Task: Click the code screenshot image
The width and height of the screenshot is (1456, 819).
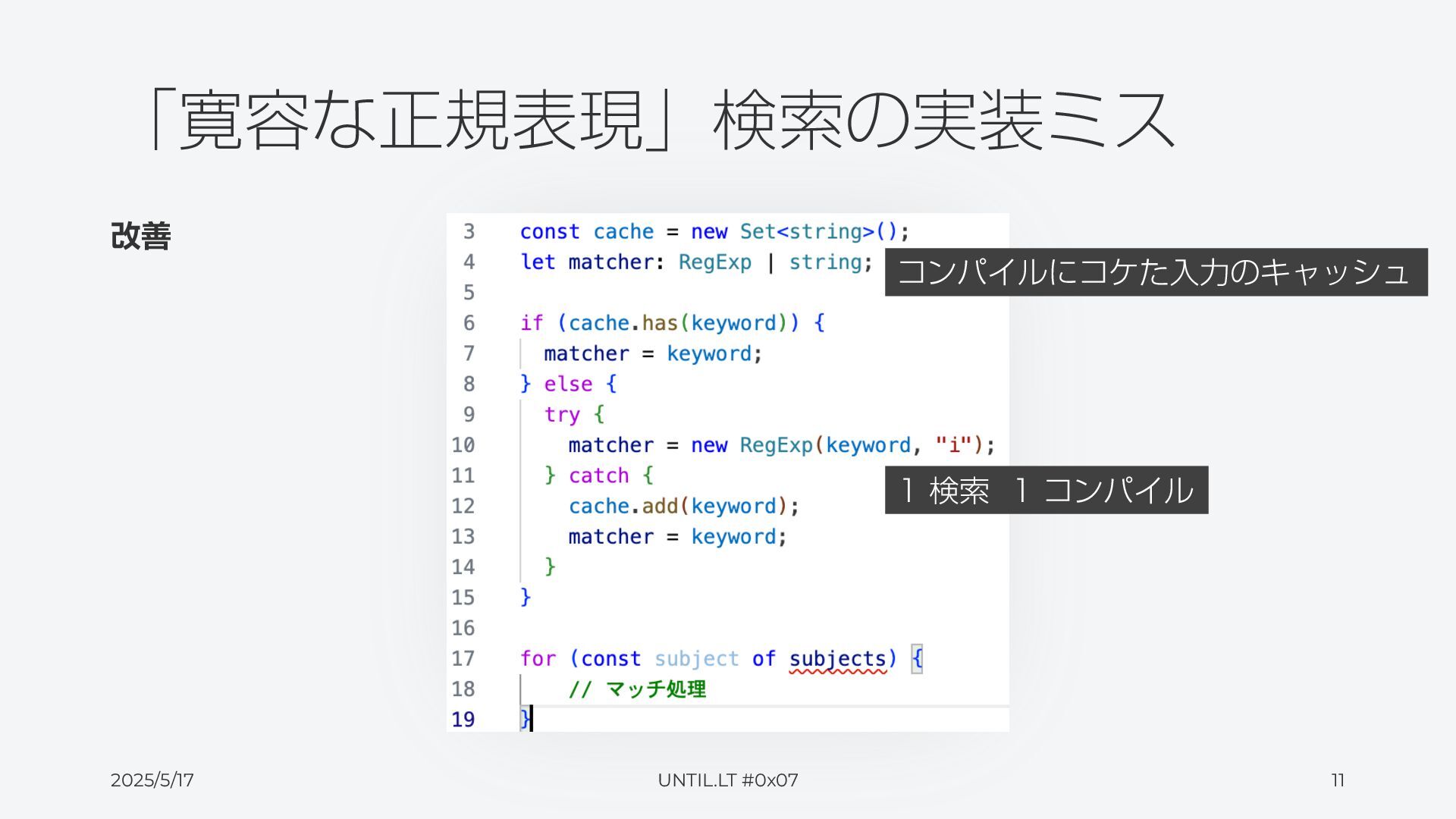Action: pyautogui.click(x=728, y=472)
